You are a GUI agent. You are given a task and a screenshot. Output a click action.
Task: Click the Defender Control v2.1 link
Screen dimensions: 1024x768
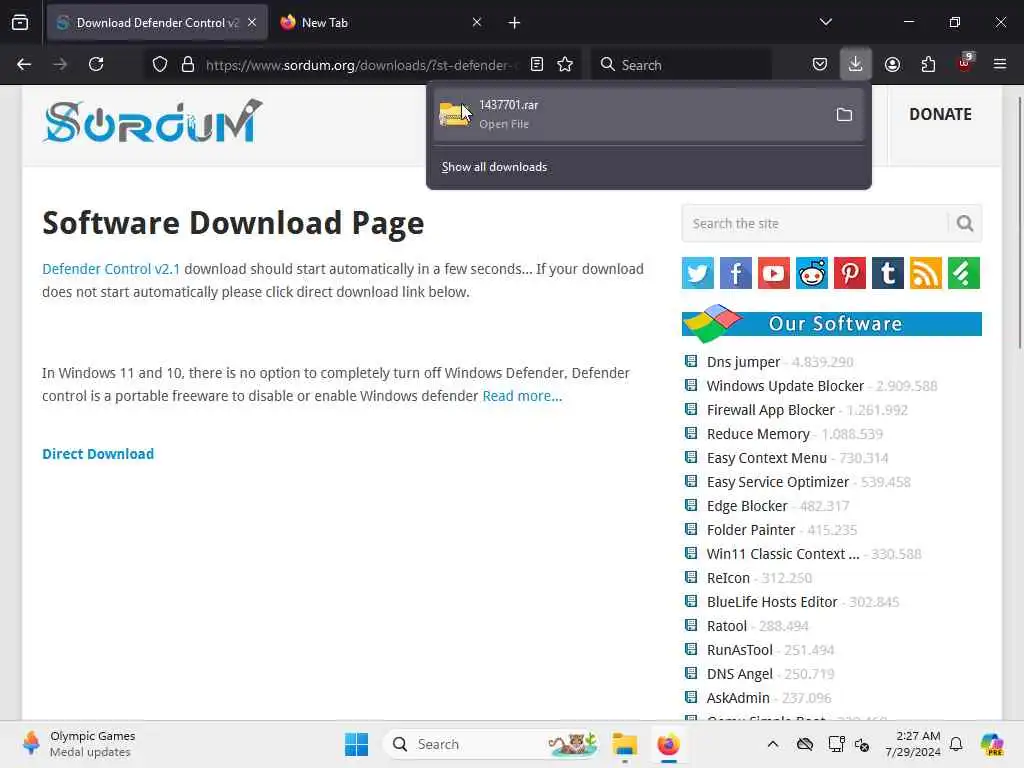pos(111,269)
